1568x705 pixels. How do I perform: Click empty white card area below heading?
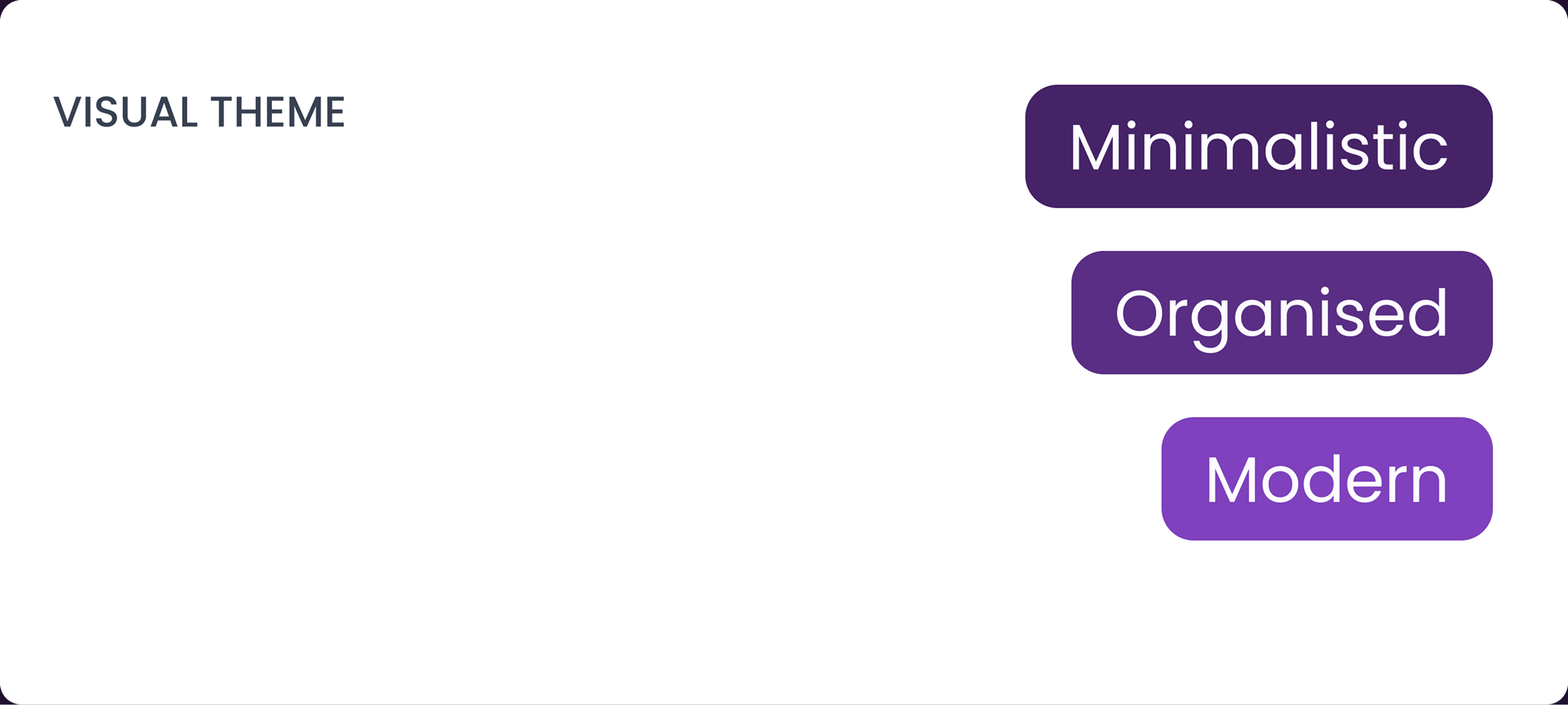pos(487,395)
